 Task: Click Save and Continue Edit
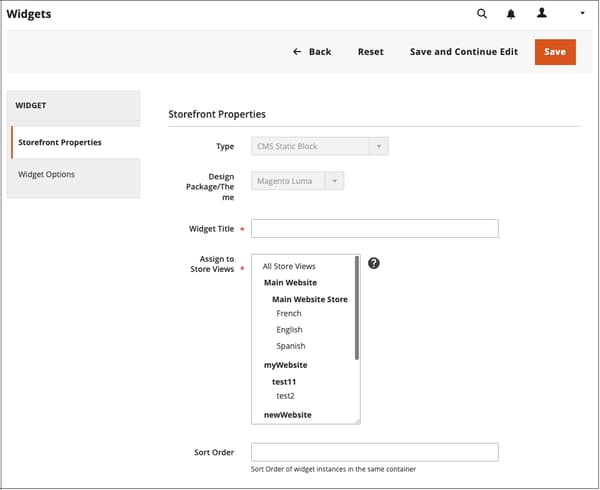[464, 52]
